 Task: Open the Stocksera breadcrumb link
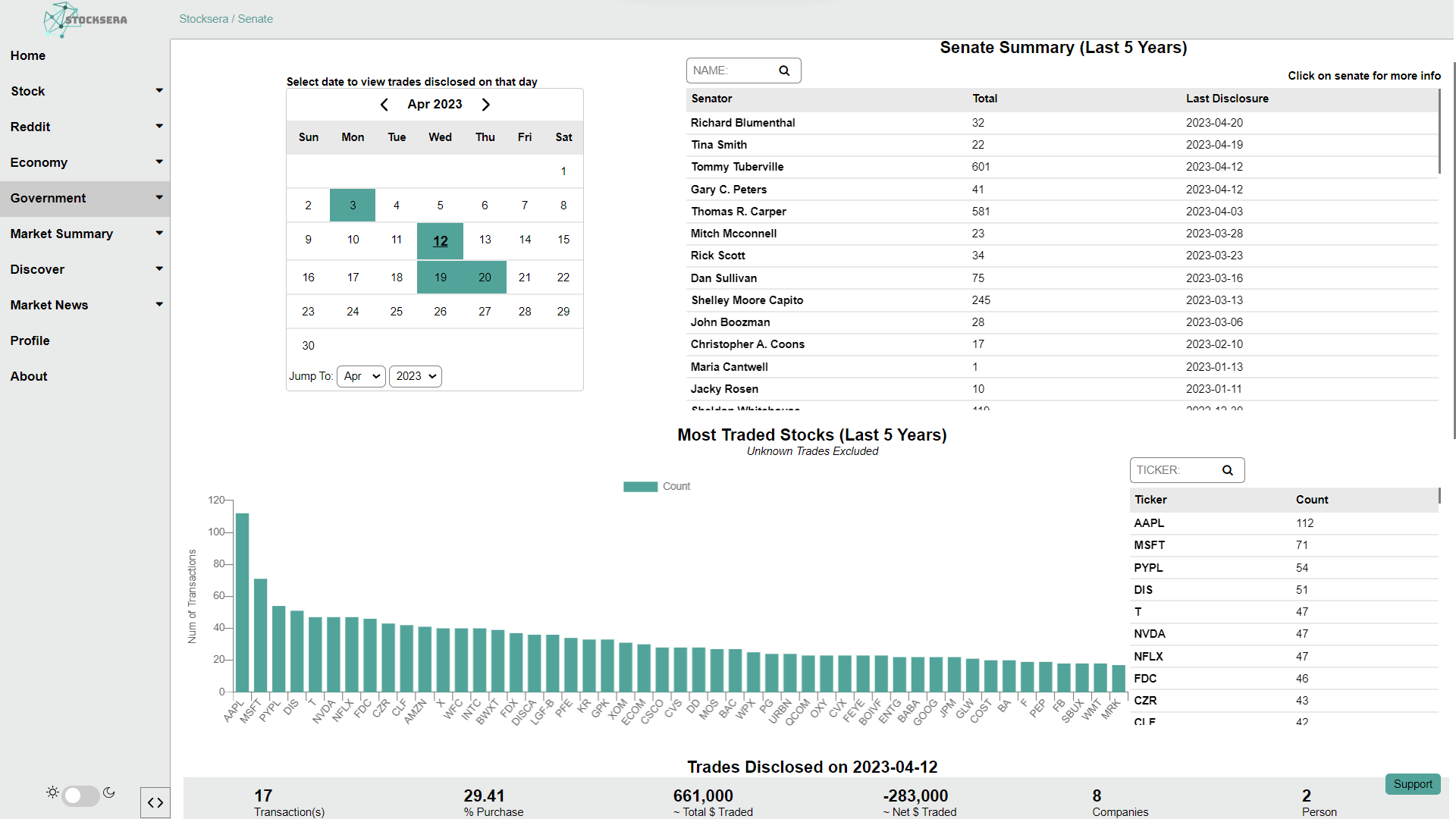[x=203, y=19]
